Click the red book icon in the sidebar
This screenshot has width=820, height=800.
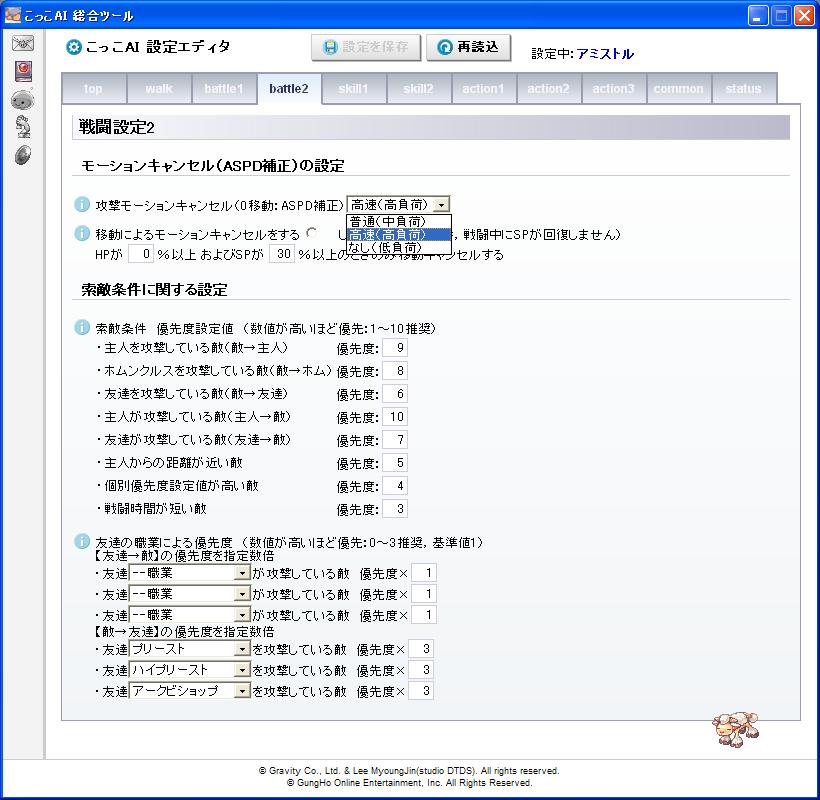coord(23,71)
